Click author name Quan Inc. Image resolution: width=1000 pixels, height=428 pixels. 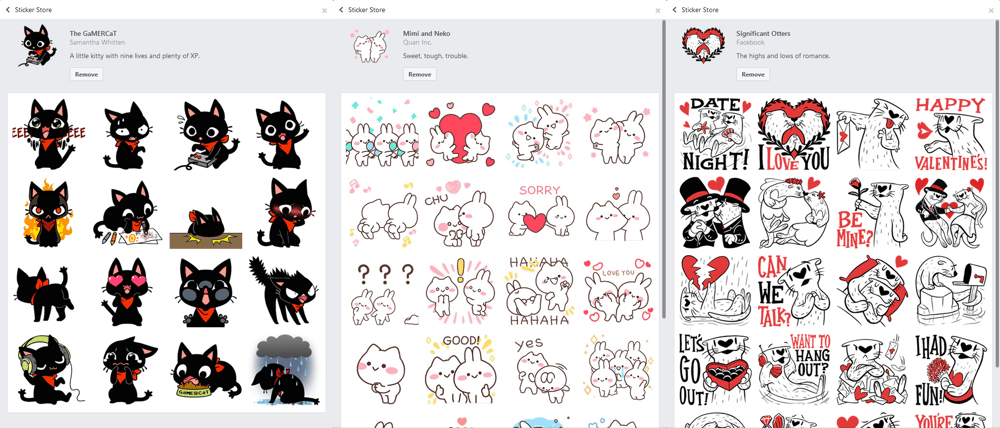coord(418,42)
